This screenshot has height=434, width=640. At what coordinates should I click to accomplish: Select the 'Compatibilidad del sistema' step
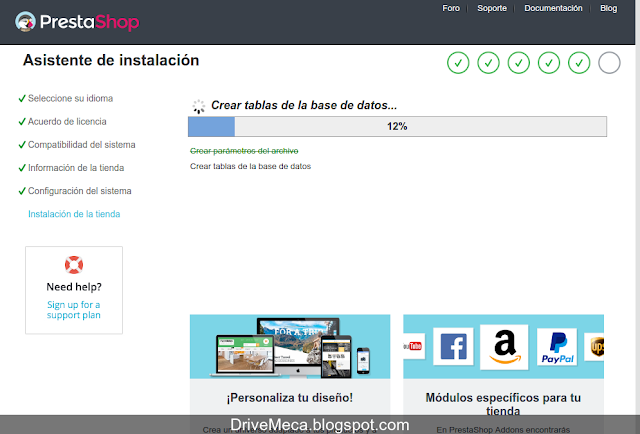point(81,145)
